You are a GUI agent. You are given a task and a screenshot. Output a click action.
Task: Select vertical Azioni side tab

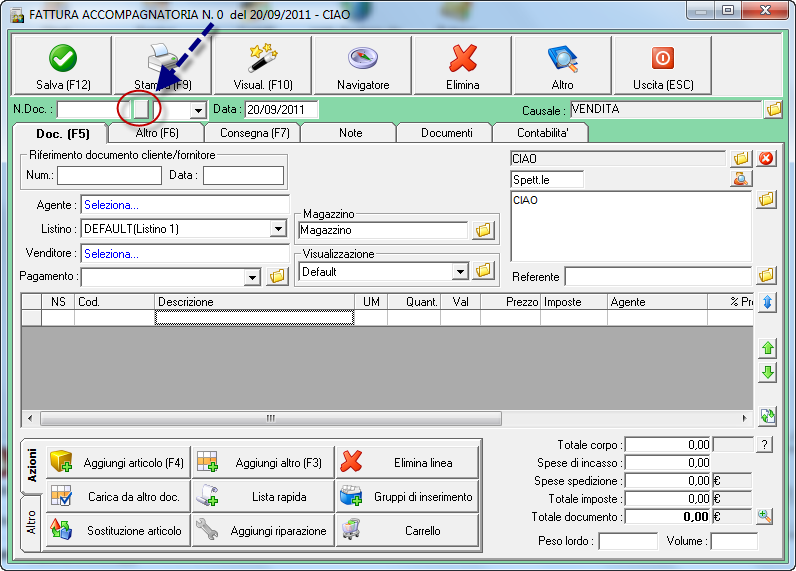click(31, 465)
